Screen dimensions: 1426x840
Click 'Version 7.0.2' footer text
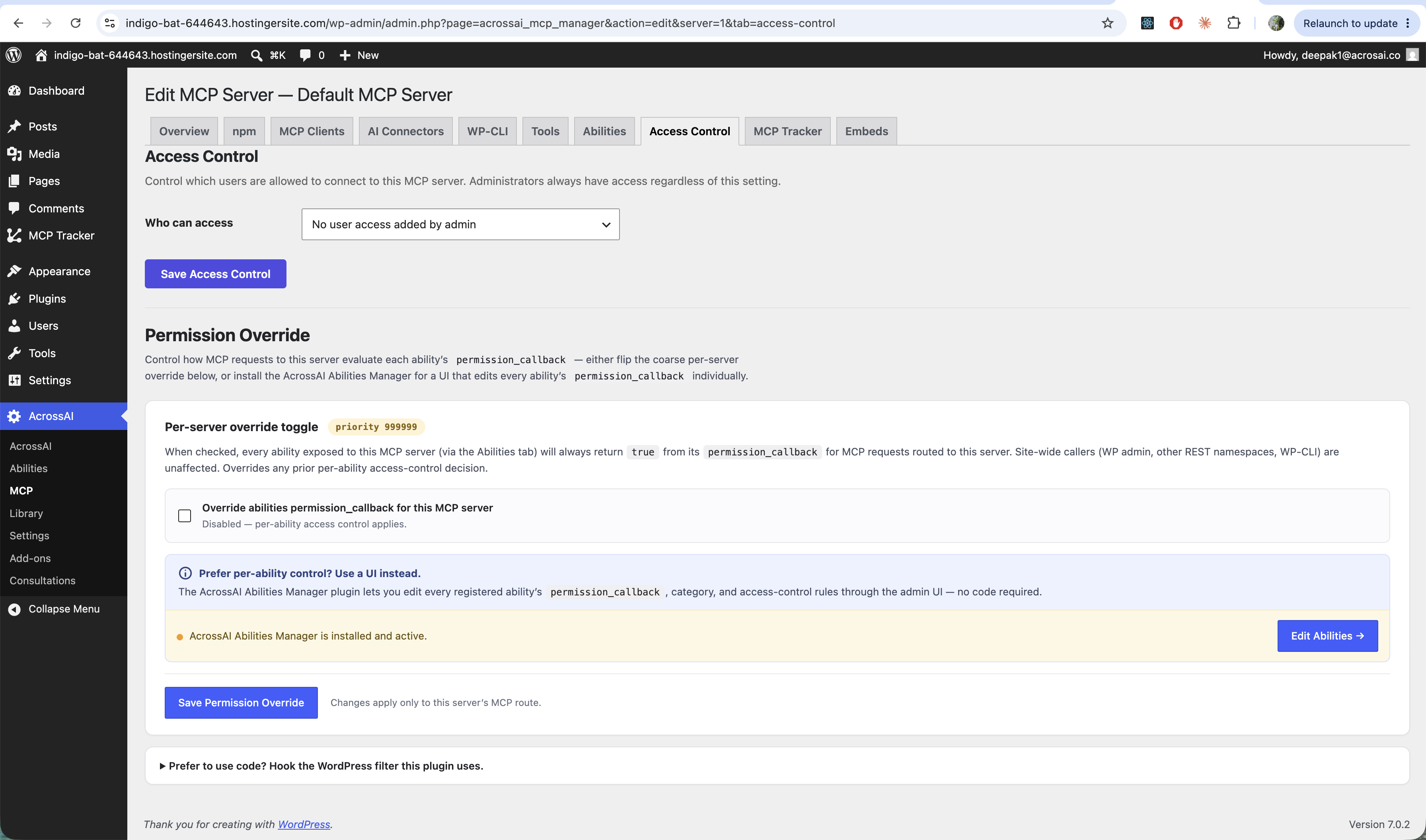tap(1379, 824)
